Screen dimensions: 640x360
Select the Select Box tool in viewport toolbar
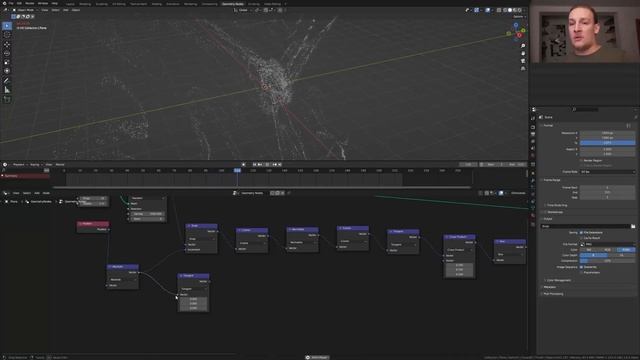tap(7, 26)
